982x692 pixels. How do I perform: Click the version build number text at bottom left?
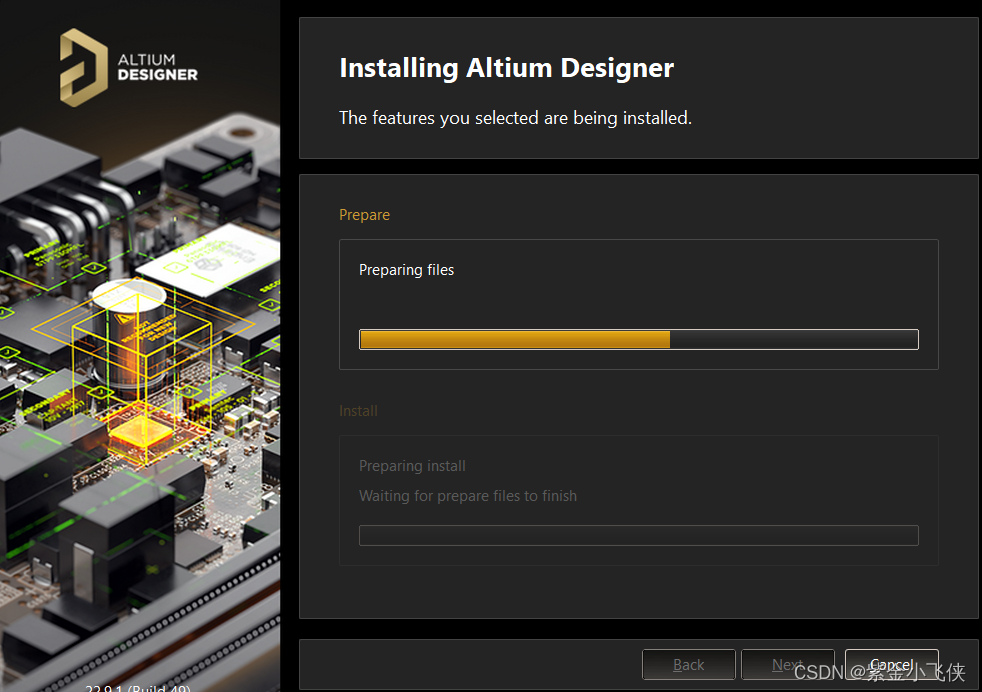tap(137, 687)
